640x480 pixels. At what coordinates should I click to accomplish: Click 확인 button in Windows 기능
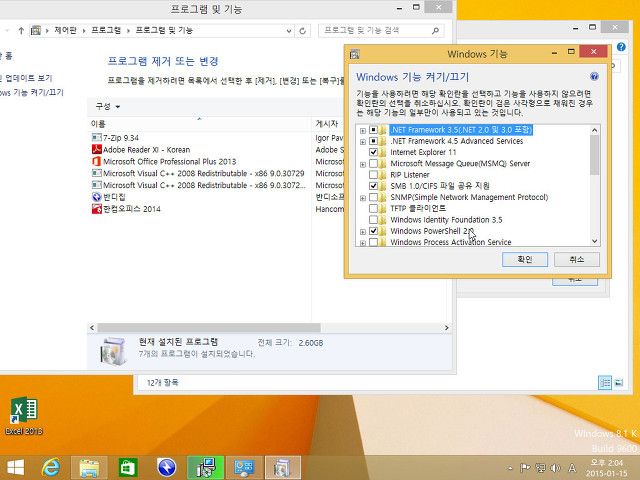coord(524,259)
